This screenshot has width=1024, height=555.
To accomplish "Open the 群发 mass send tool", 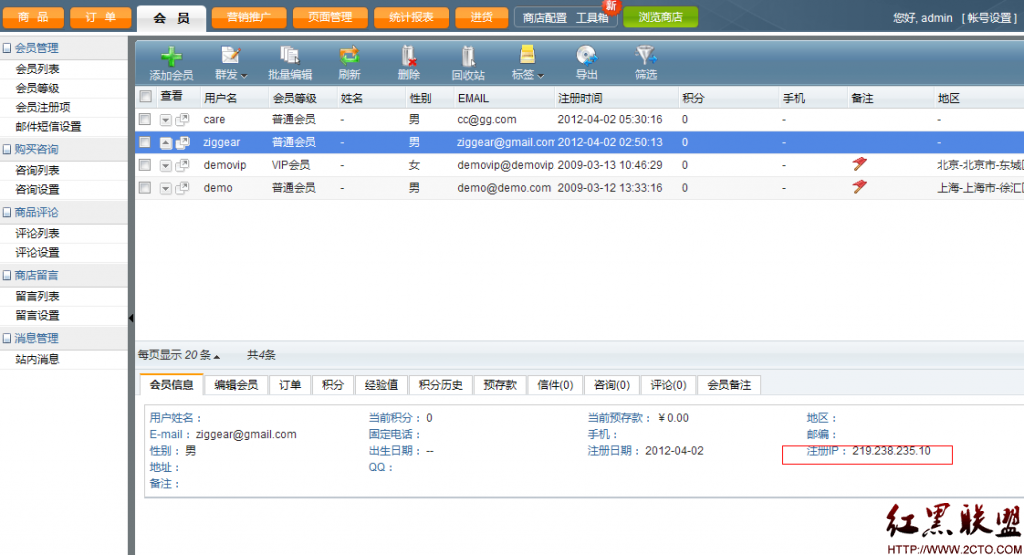I will coord(231,63).
